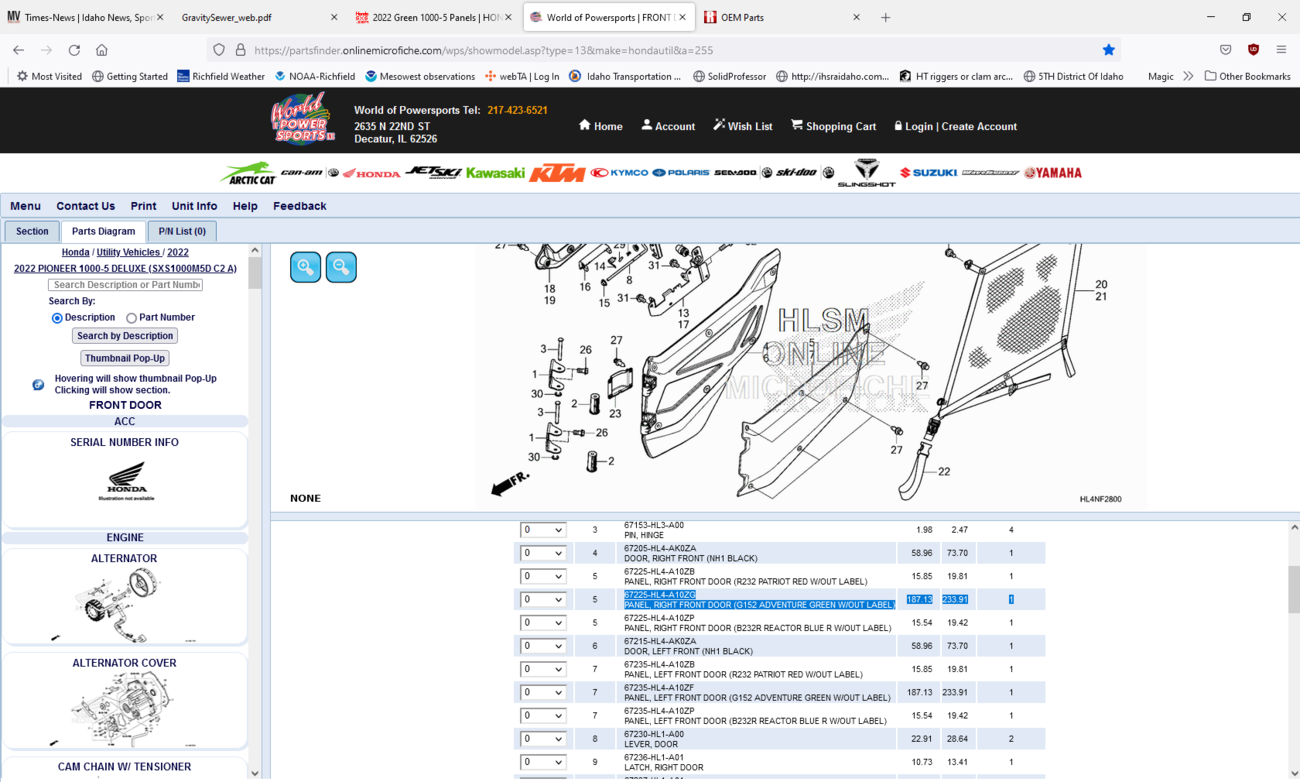
Task: Open Contact Us in the menu bar
Action: (85, 206)
